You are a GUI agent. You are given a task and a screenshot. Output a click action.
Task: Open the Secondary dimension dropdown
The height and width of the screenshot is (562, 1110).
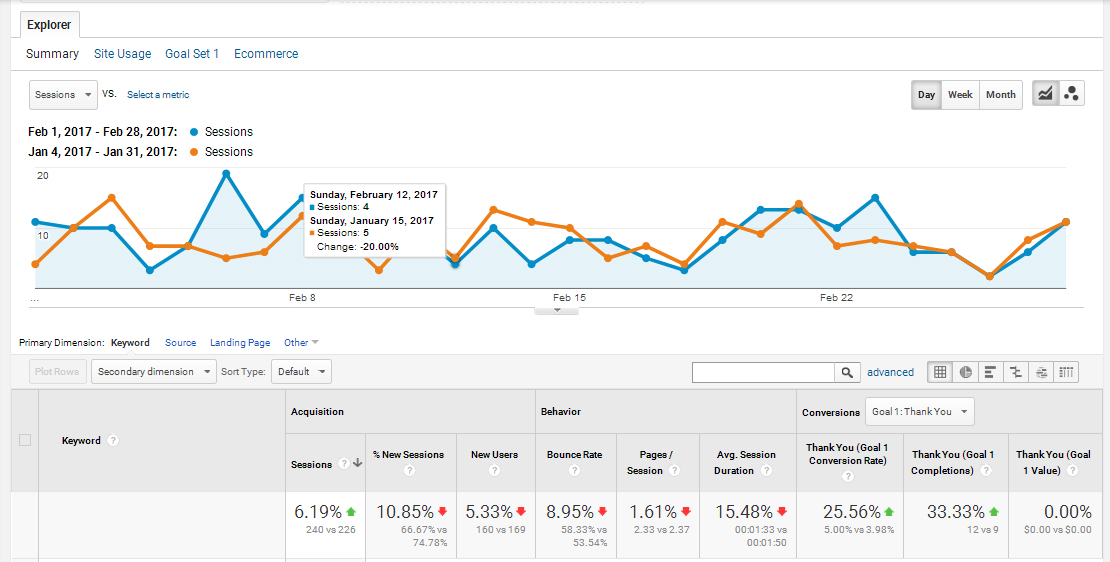tap(154, 372)
